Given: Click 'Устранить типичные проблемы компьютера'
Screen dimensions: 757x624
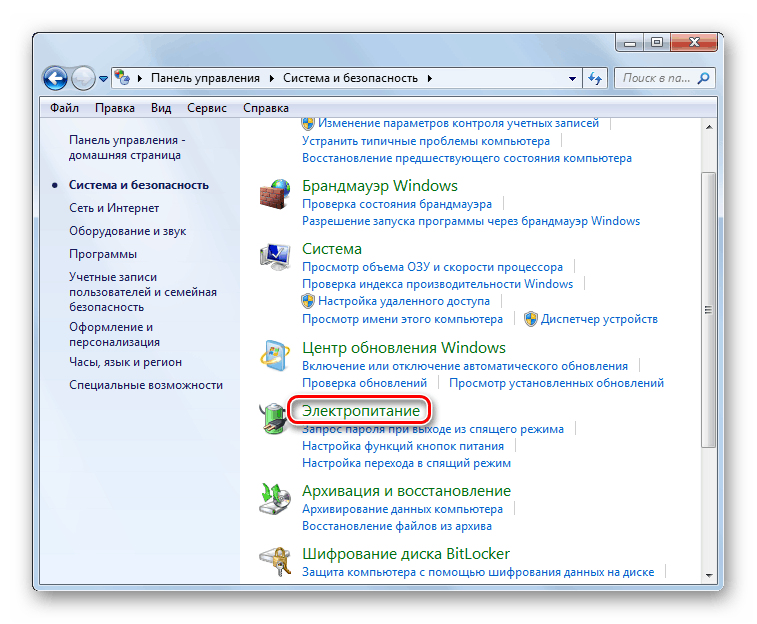Looking at the screenshot, I should click(x=426, y=141).
